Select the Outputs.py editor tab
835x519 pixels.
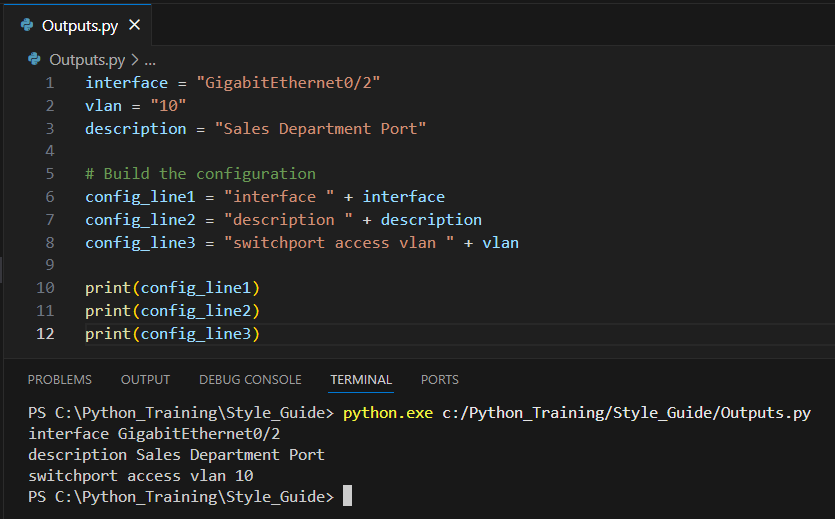click(78, 25)
